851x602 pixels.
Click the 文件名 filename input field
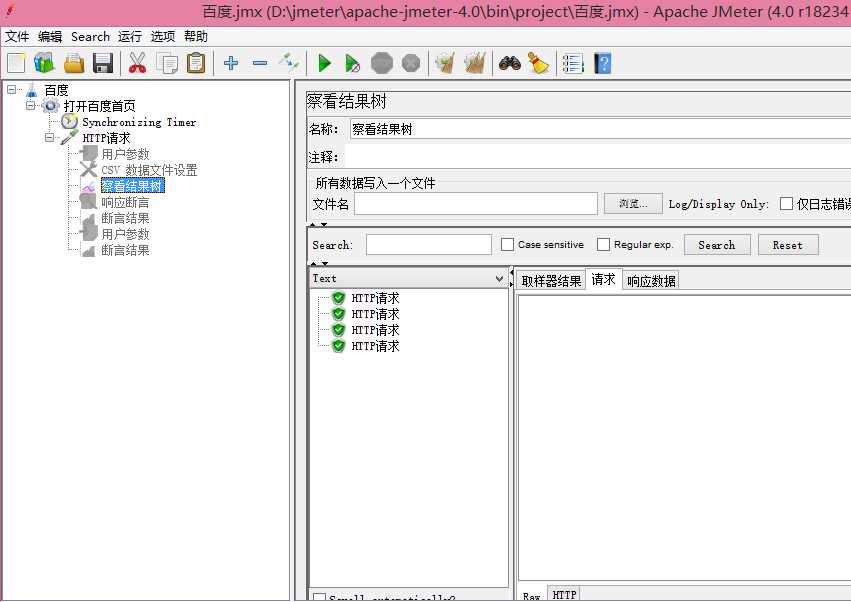point(476,204)
